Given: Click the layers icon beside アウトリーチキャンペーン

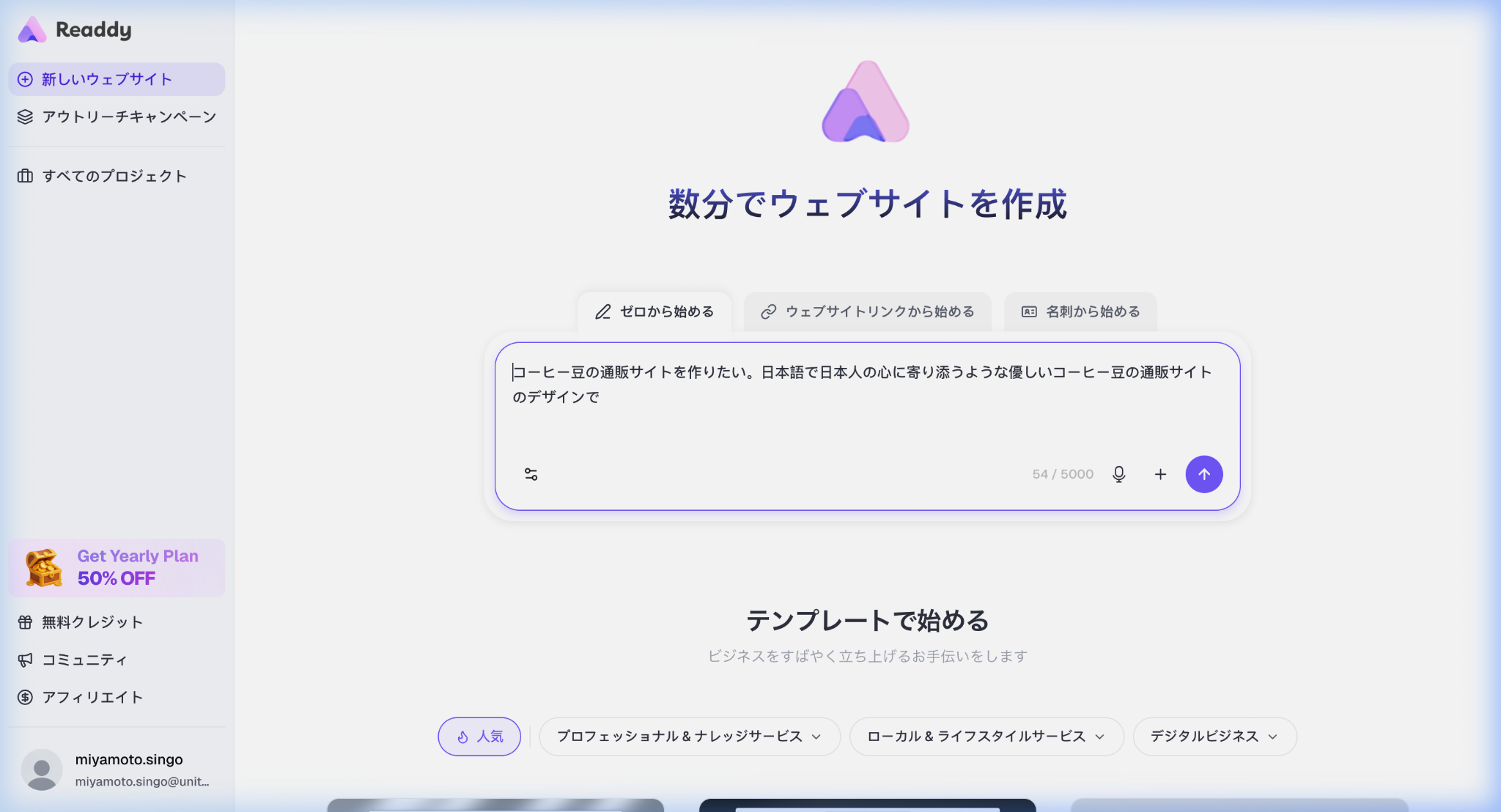Looking at the screenshot, I should [x=25, y=117].
